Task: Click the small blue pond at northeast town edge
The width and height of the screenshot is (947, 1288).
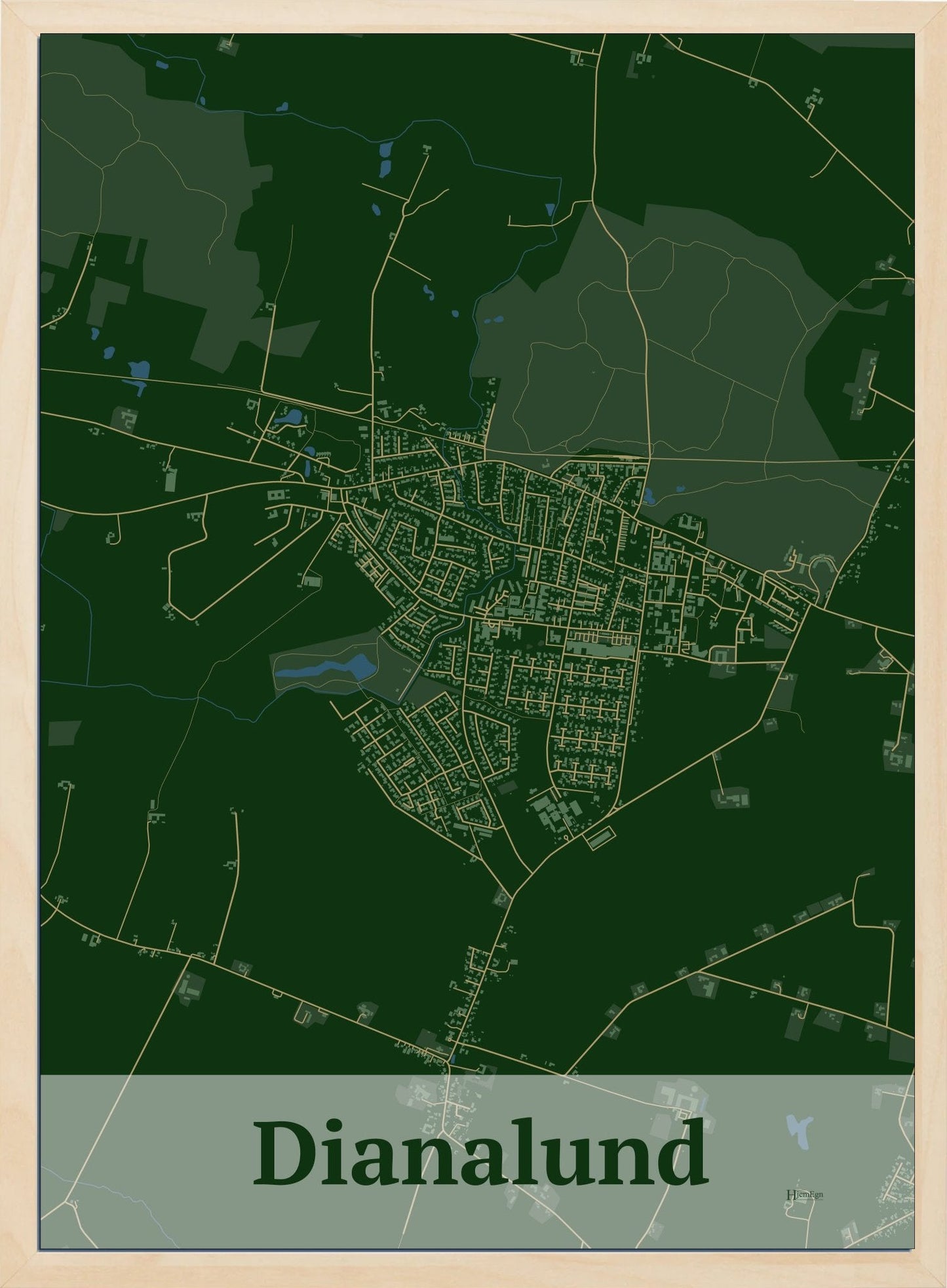Action: [x=649, y=496]
